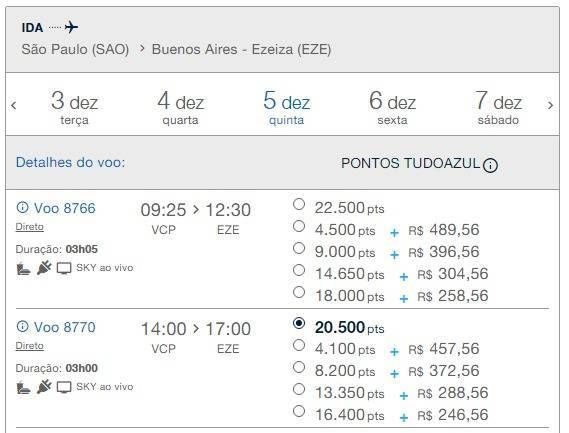Switch to the 6 dez sexta date

click(392, 107)
